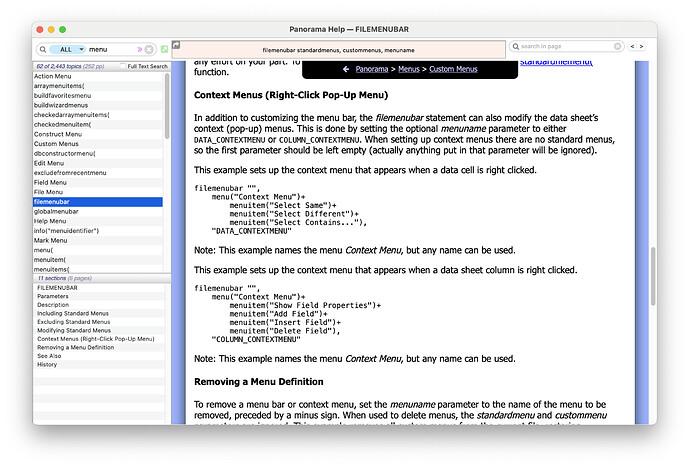Clear the search in page field
Screen dimensions: 689x467
(x=617, y=46)
